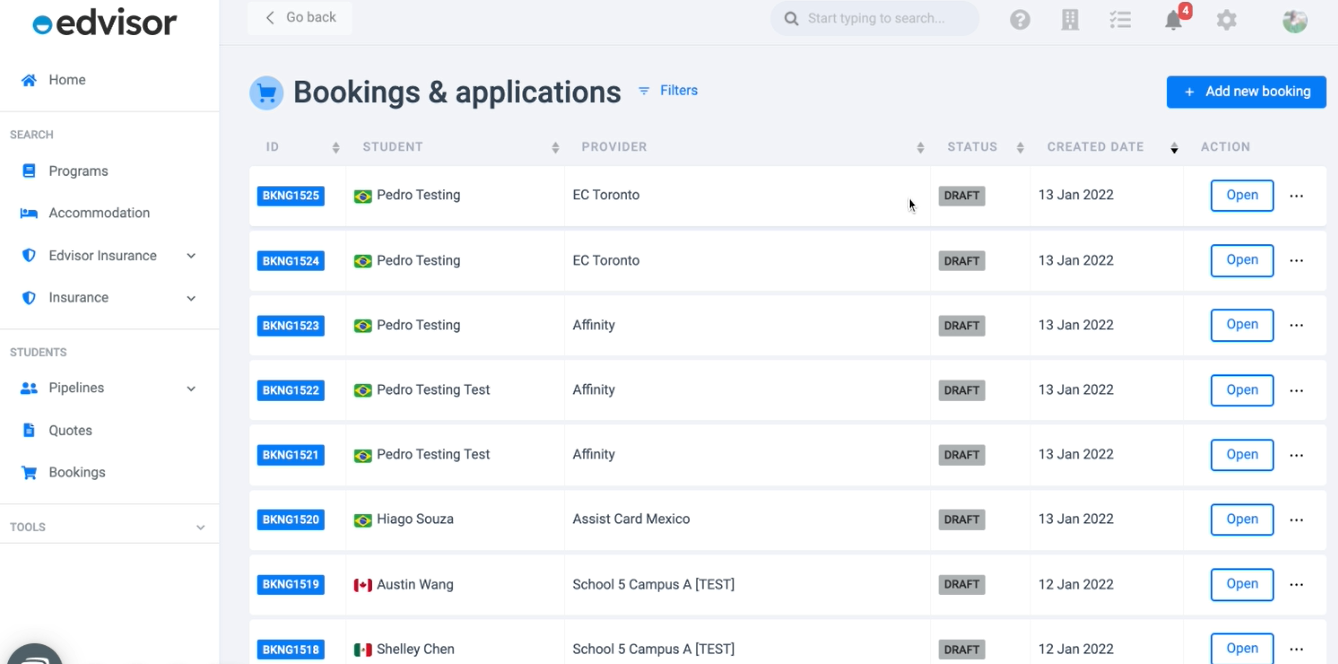The height and width of the screenshot is (664, 1338).
Task: Open notifications bell icon
Action: [x=1174, y=20]
